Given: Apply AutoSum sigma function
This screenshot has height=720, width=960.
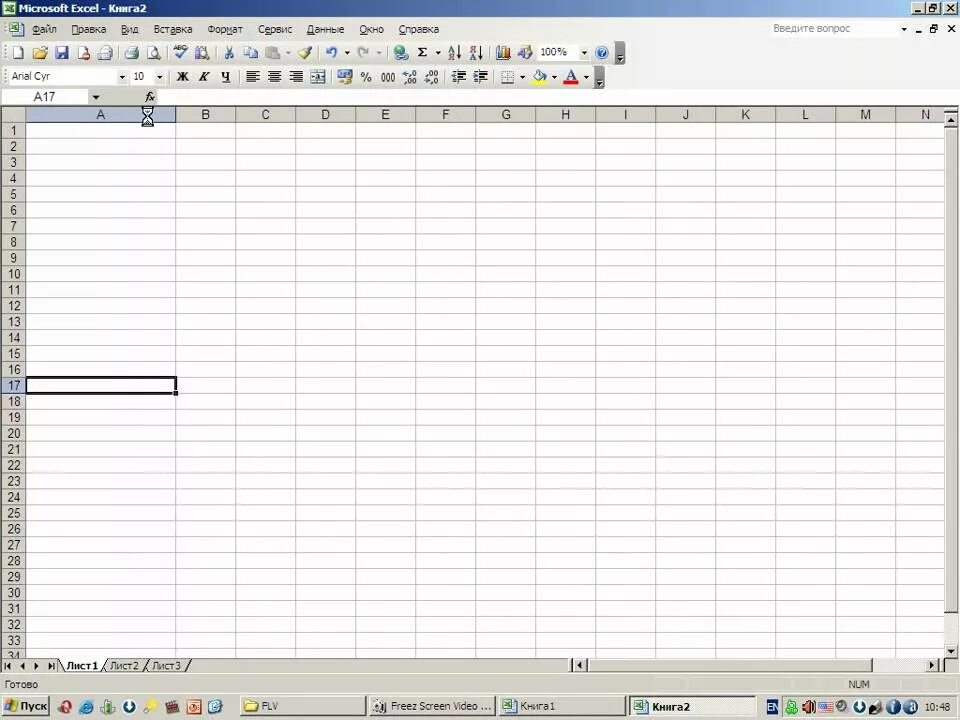Looking at the screenshot, I should click(x=422, y=53).
